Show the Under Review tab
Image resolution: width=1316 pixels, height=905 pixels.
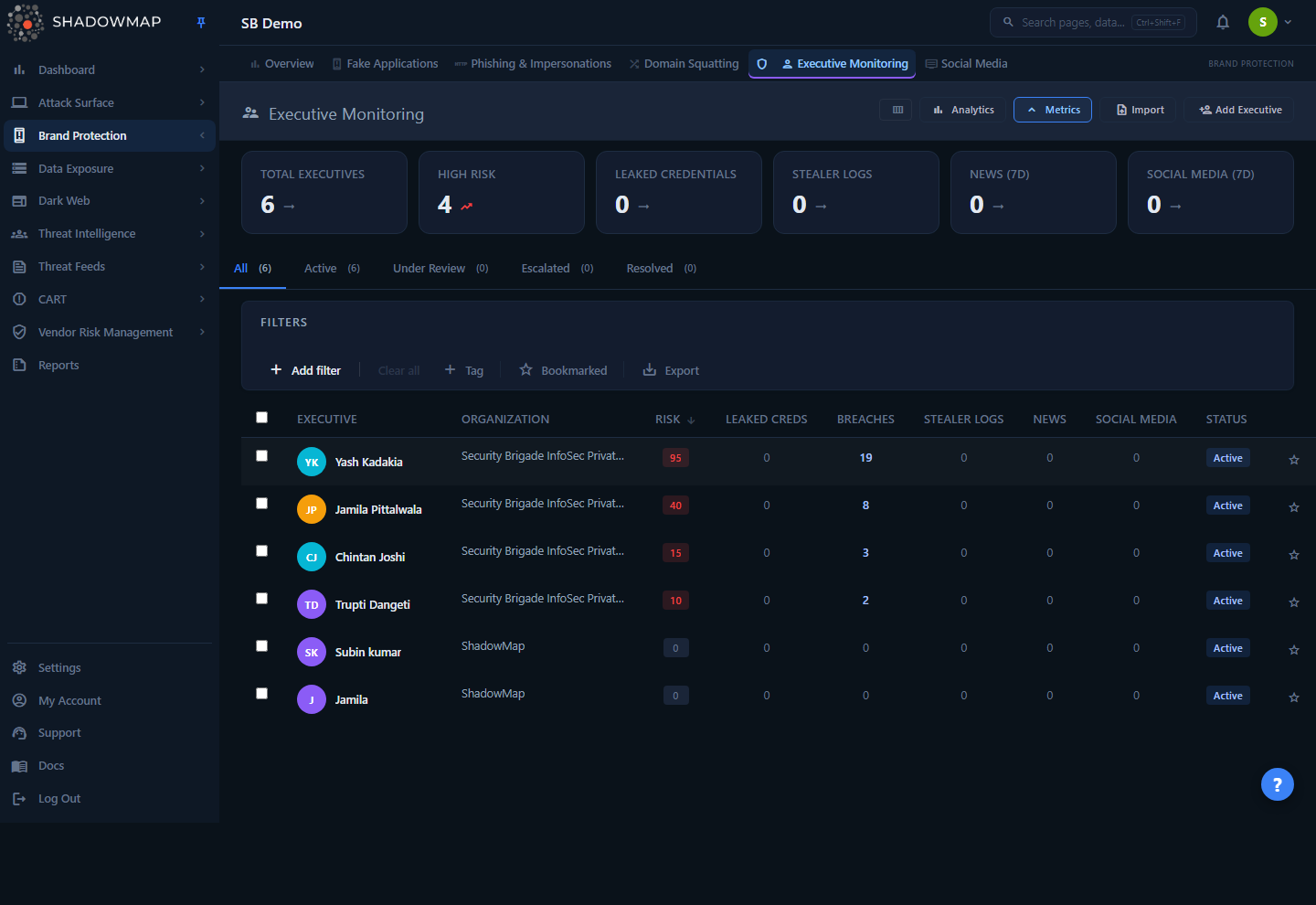440,269
